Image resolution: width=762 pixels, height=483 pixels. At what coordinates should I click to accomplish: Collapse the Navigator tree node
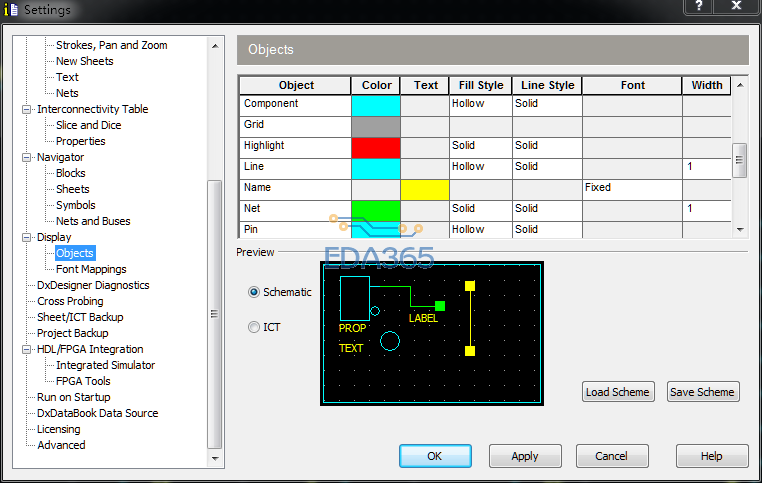[27, 157]
